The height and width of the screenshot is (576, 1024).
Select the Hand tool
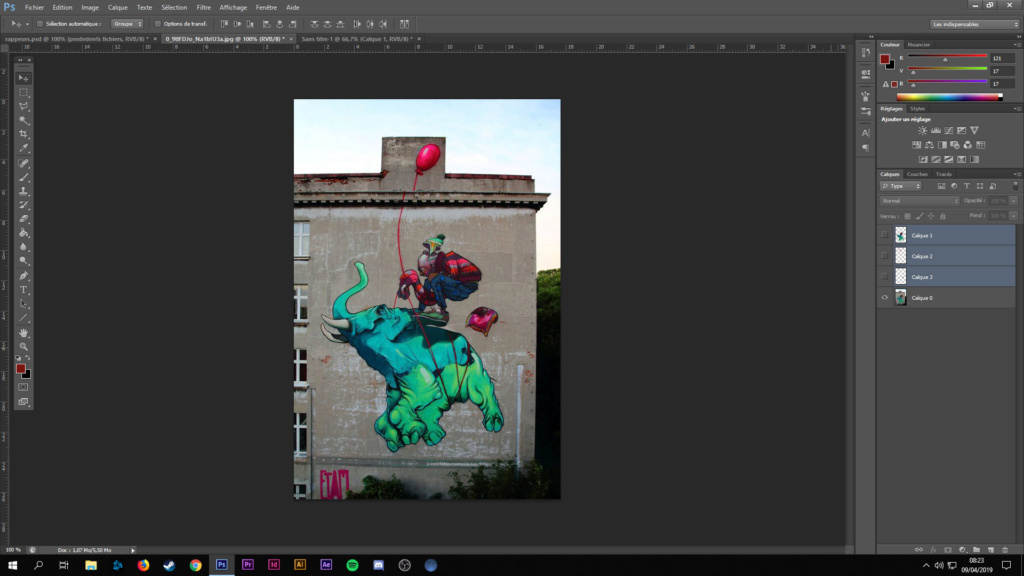[24, 333]
